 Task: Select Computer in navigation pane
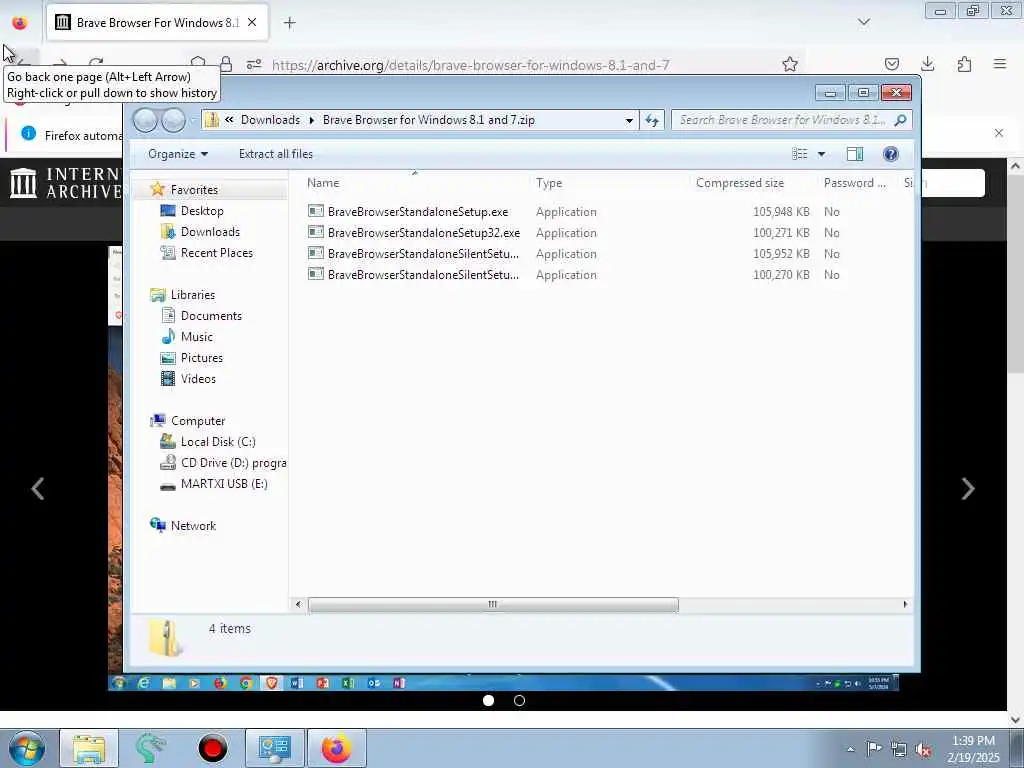[x=197, y=421]
